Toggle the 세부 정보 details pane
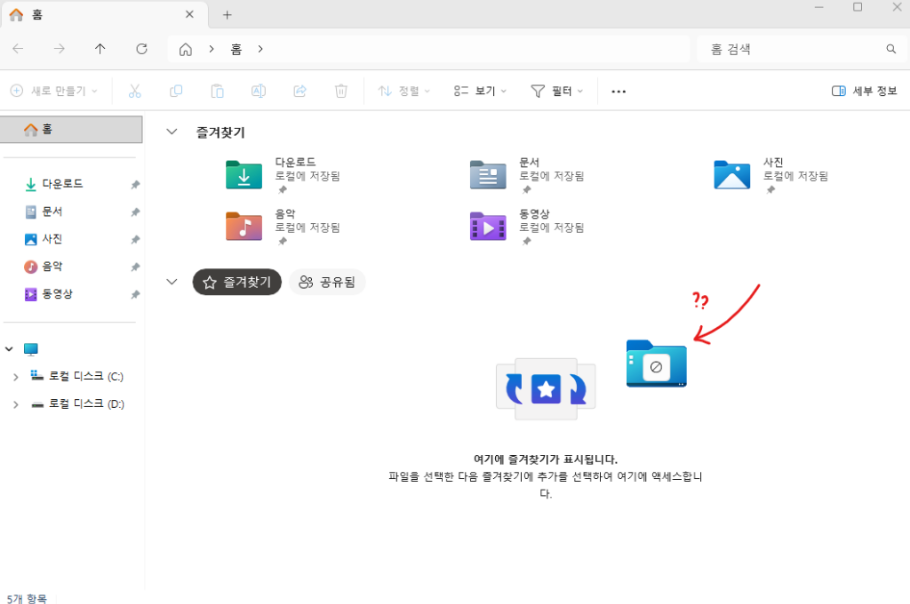 (864, 91)
